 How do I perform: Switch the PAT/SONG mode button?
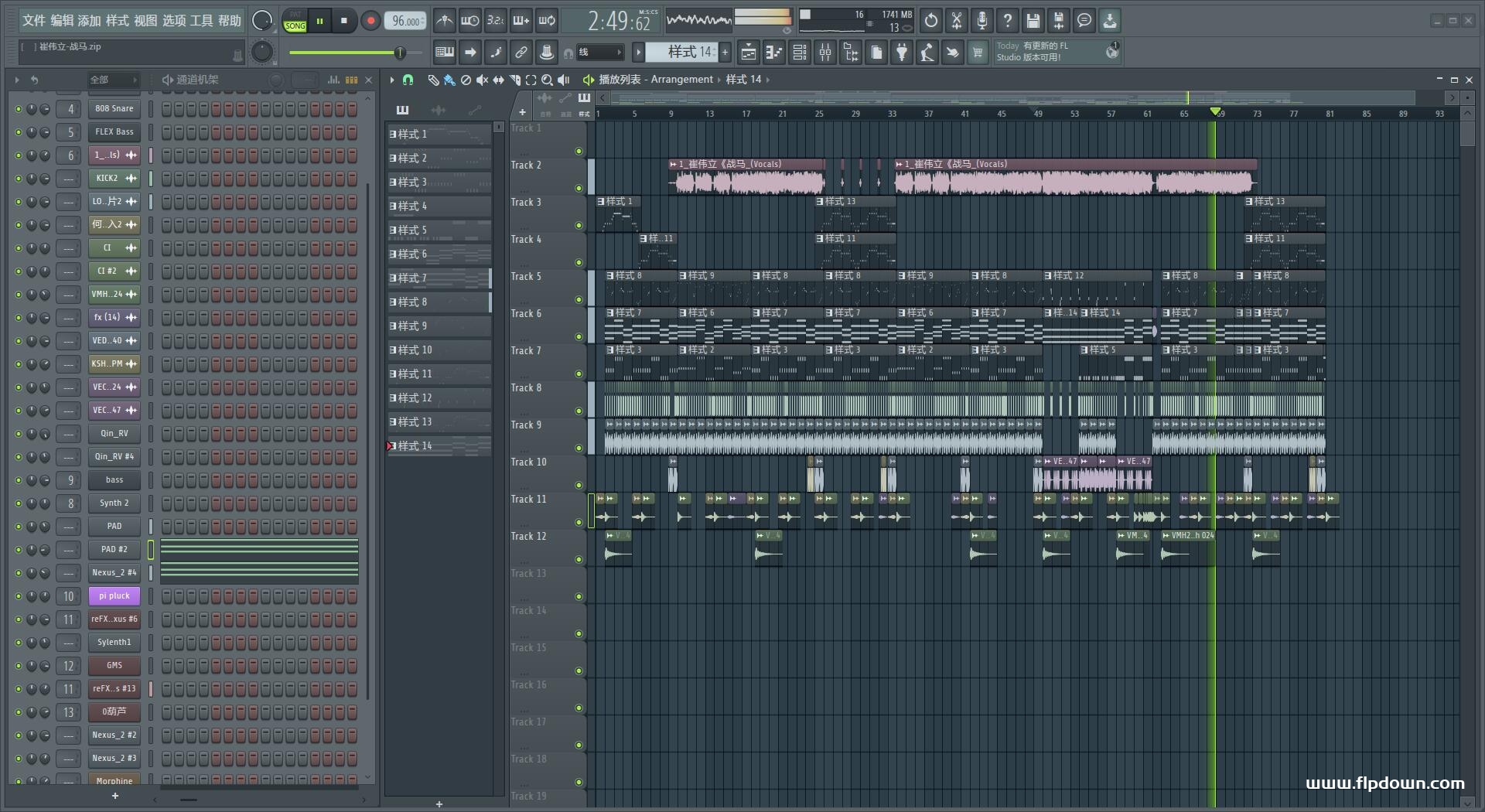pos(295,21)
